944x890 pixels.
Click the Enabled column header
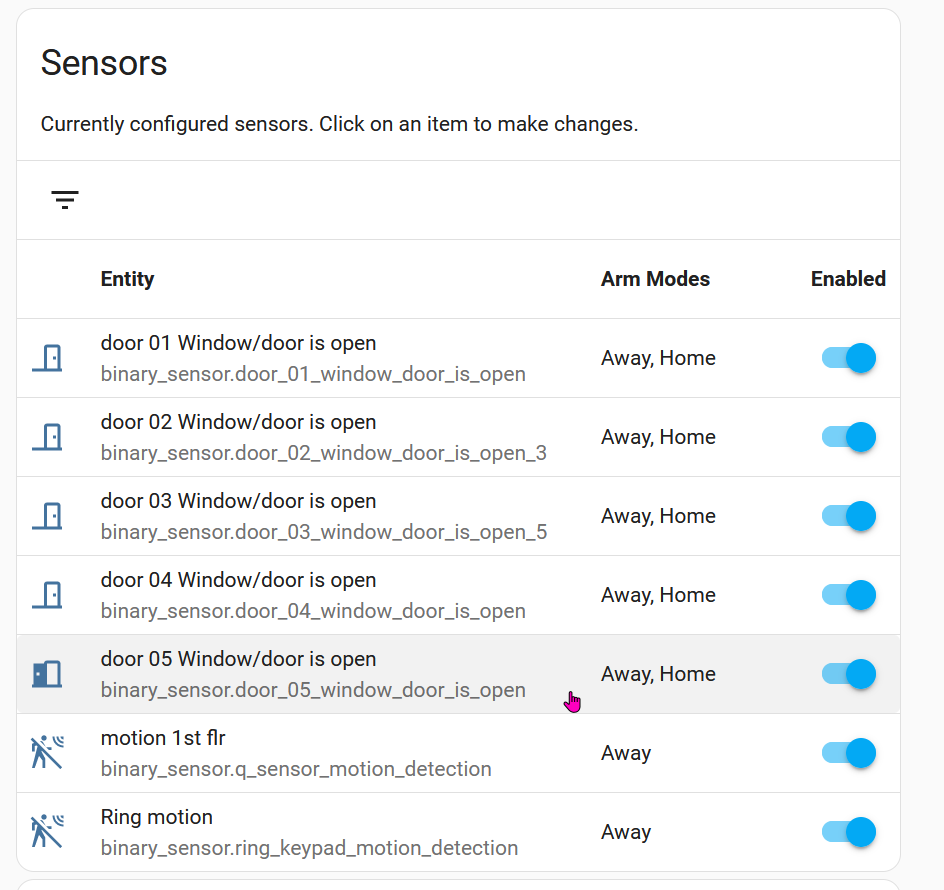click(848, 279)
